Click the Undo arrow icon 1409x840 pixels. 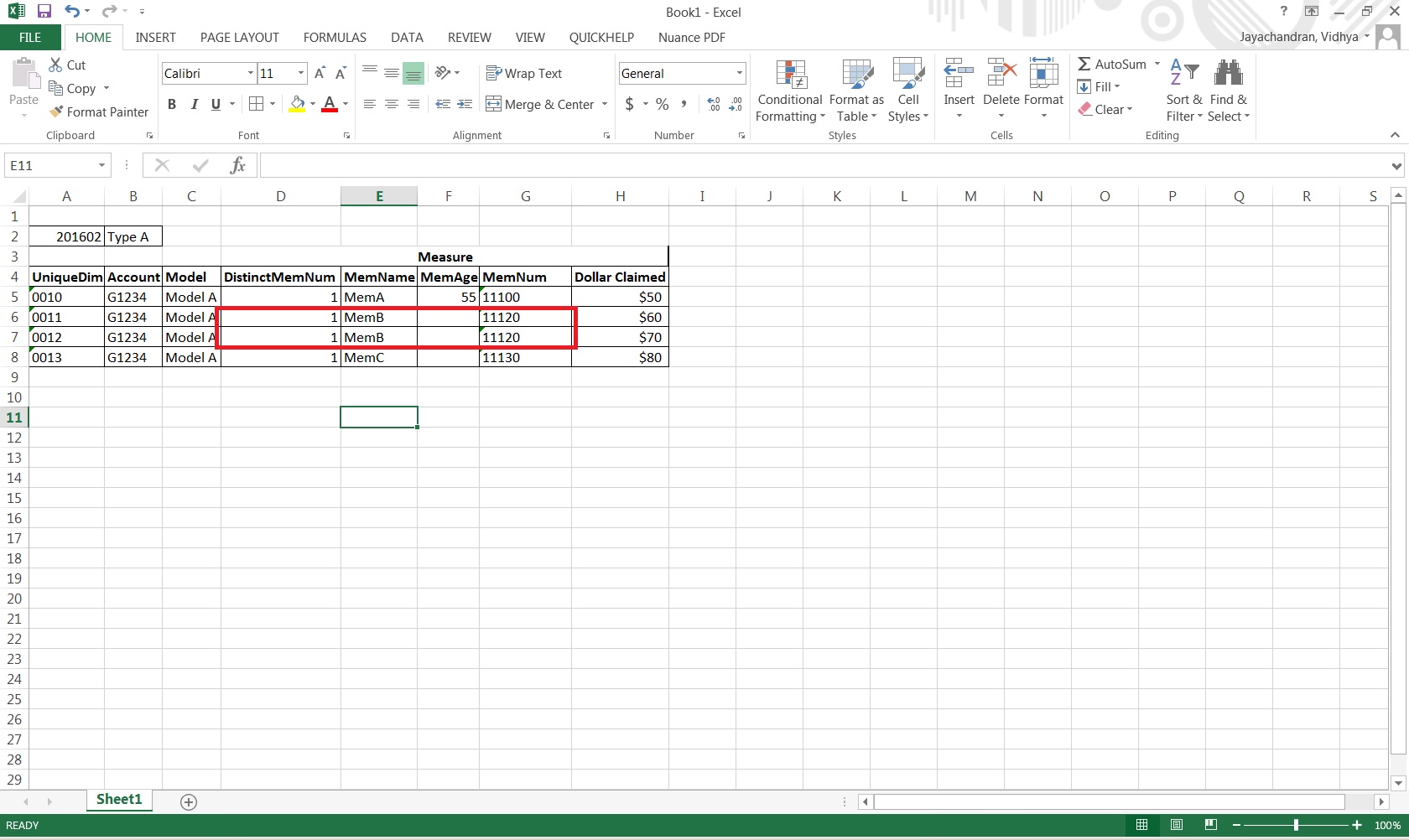[72, 12]
